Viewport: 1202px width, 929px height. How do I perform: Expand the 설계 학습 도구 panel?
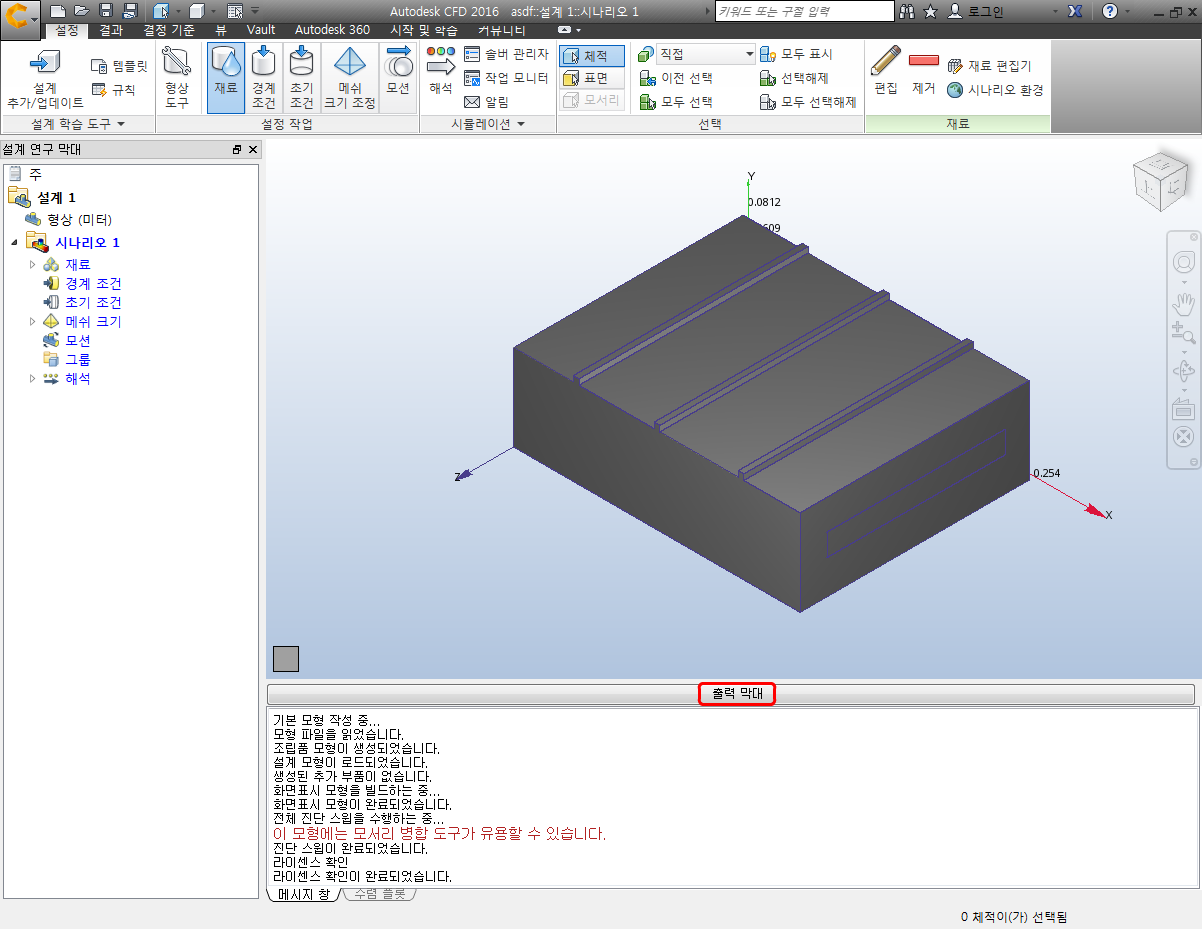[78, 124]
